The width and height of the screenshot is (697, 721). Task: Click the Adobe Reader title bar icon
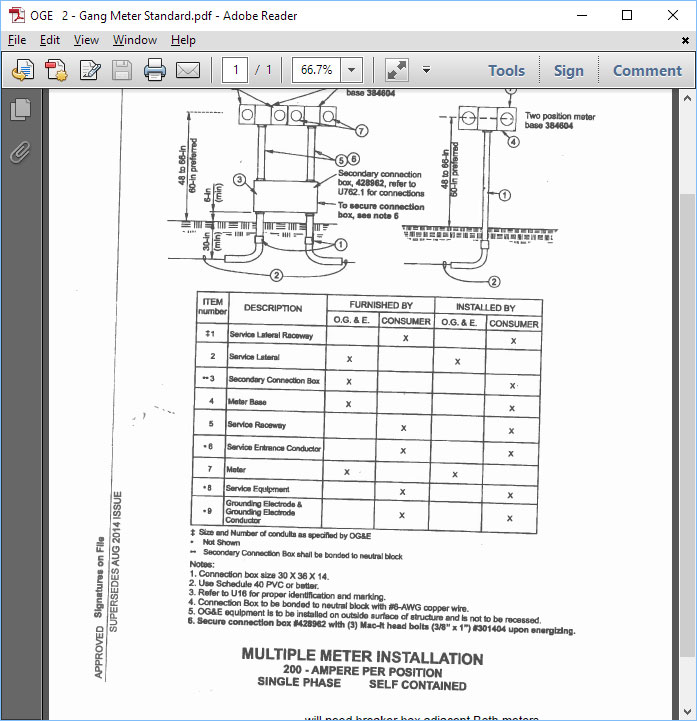[x=17, y=15]
